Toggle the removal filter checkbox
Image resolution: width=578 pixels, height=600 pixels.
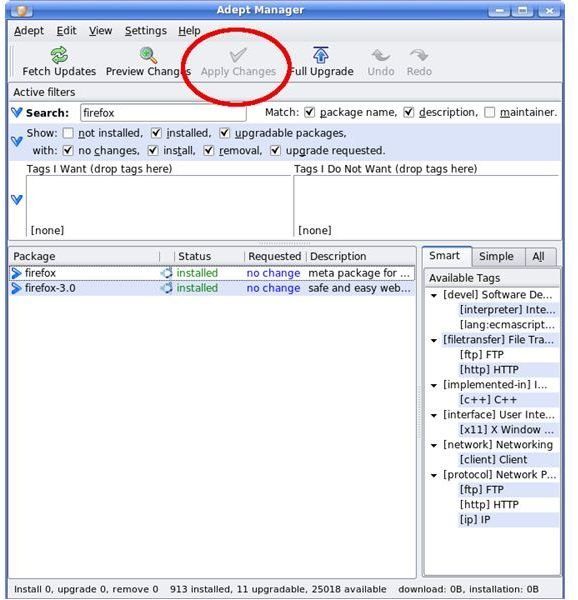click(208, 150)
